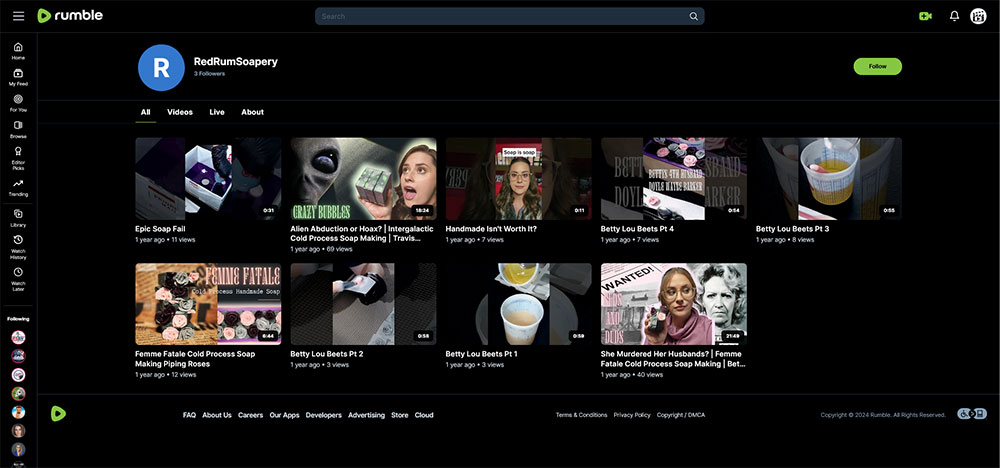1000x468 pixels.
Task: Open the About tab
Action: point(252,112)
